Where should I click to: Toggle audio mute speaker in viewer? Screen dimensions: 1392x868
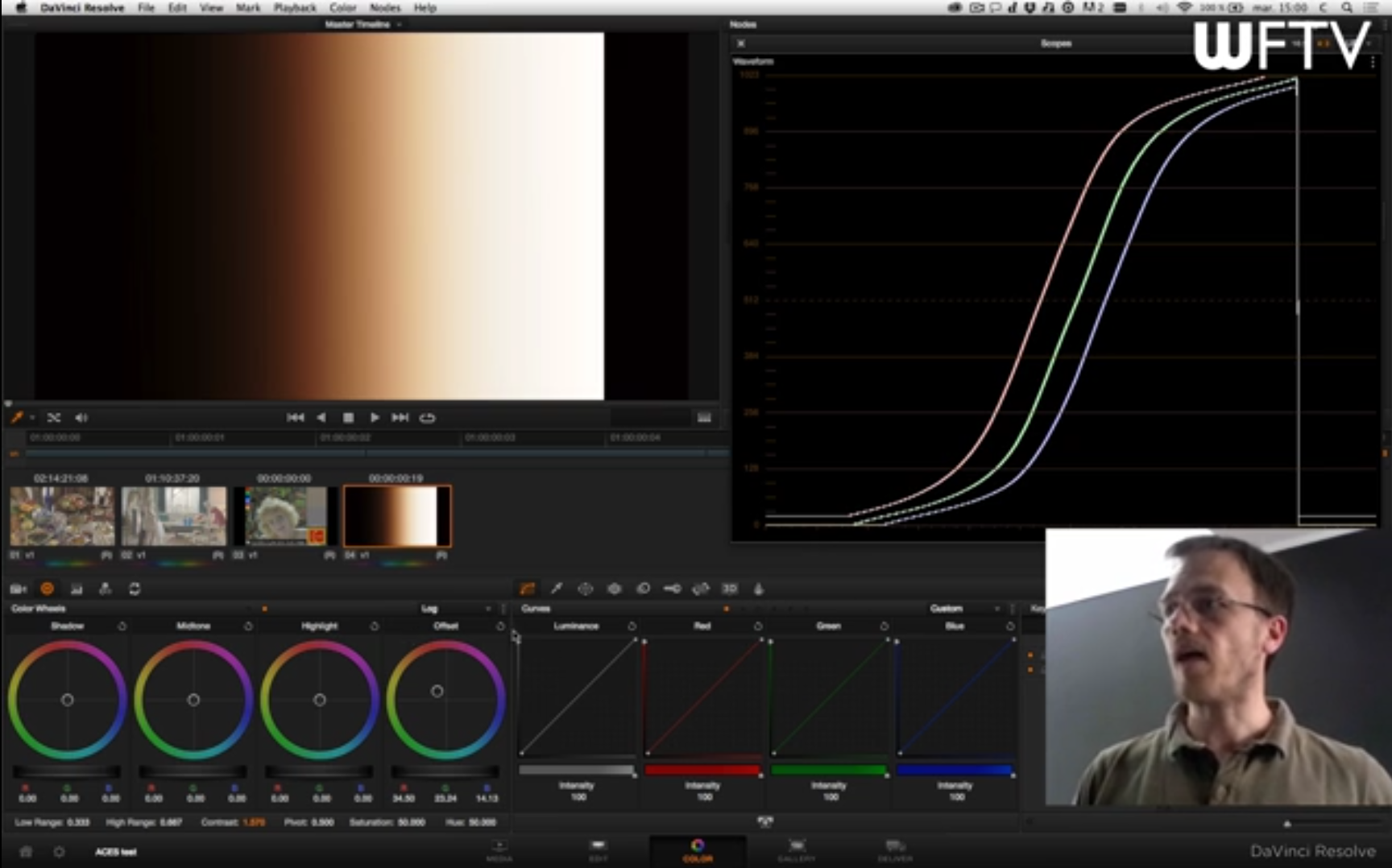(81, 417)
